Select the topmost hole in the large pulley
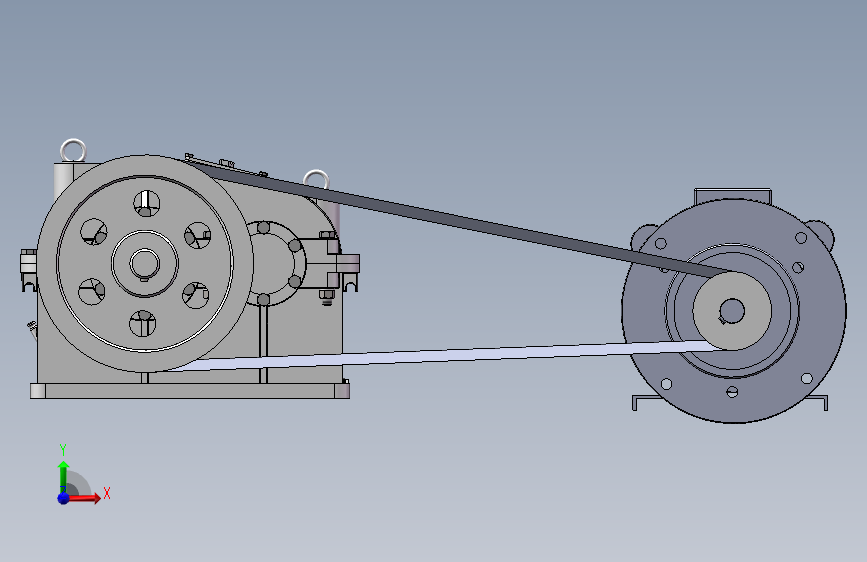The image size is (867, 562). (x=147, y=204)
